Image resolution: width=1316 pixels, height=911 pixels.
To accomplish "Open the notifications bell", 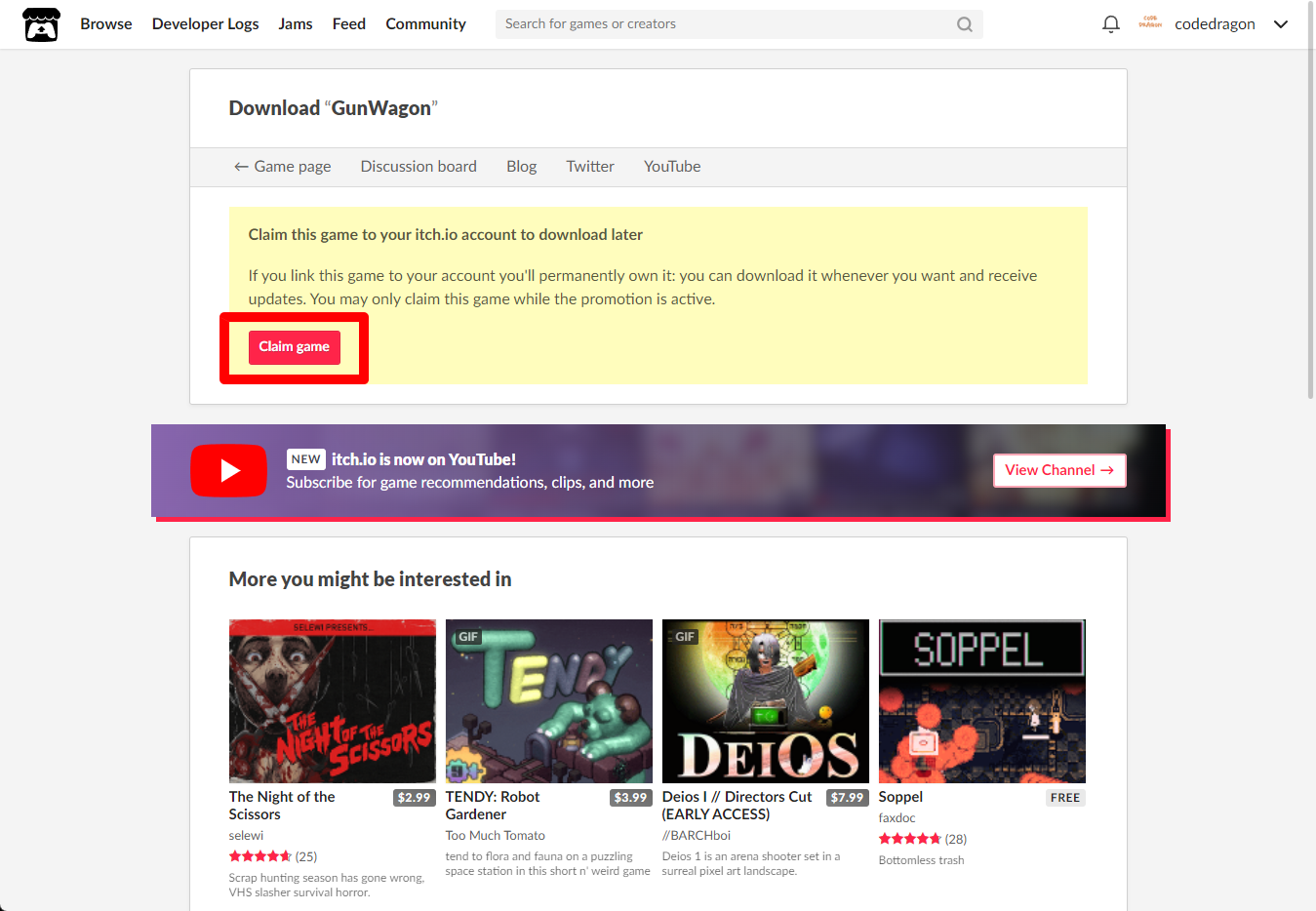I will coord(1110,24).
